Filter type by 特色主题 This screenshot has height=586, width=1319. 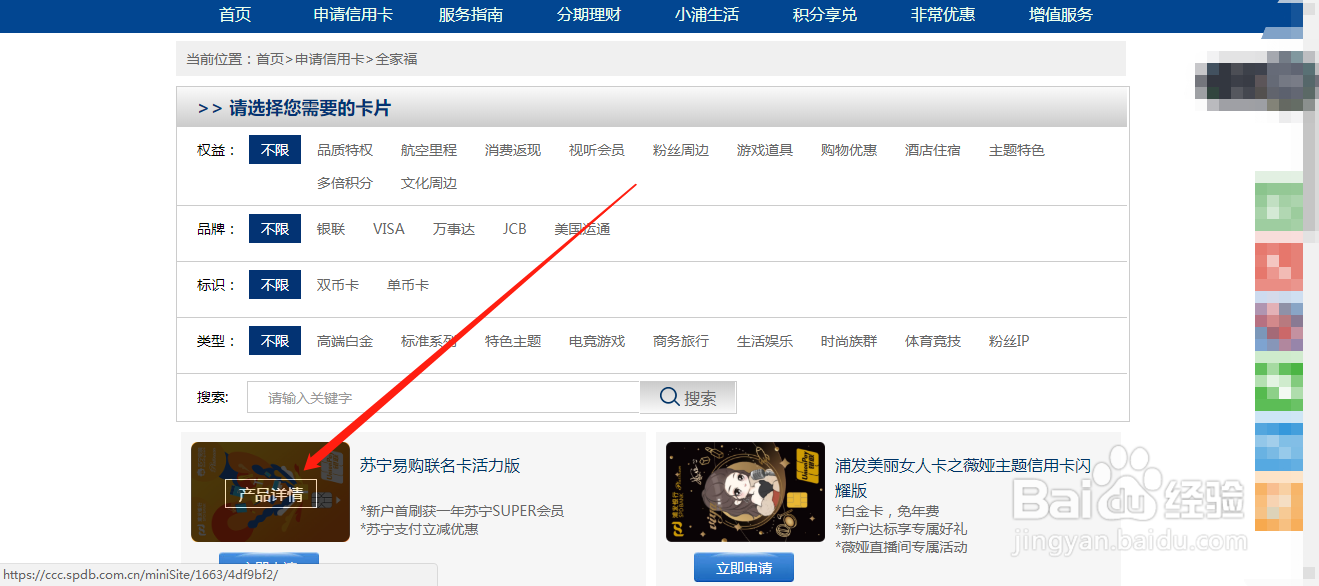pyautogui.click(x=513, y=341)
